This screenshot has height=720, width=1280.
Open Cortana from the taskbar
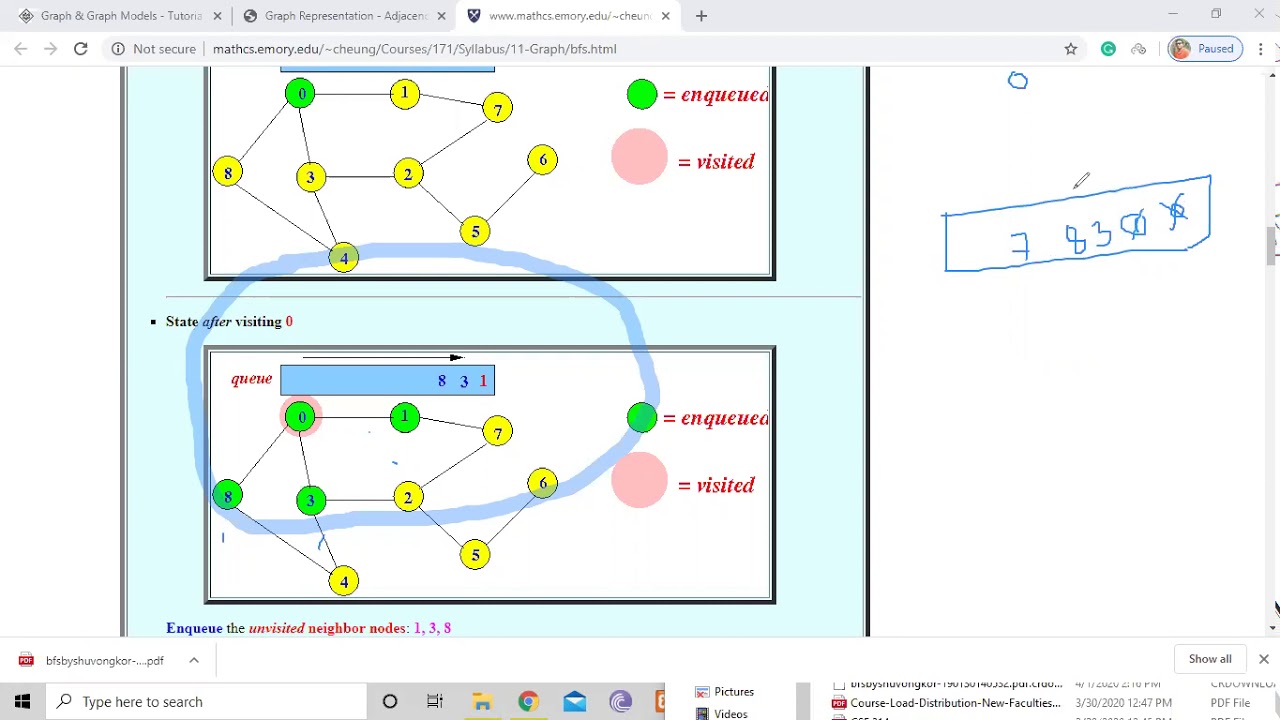pyautogui.click(x=390, y=702)
